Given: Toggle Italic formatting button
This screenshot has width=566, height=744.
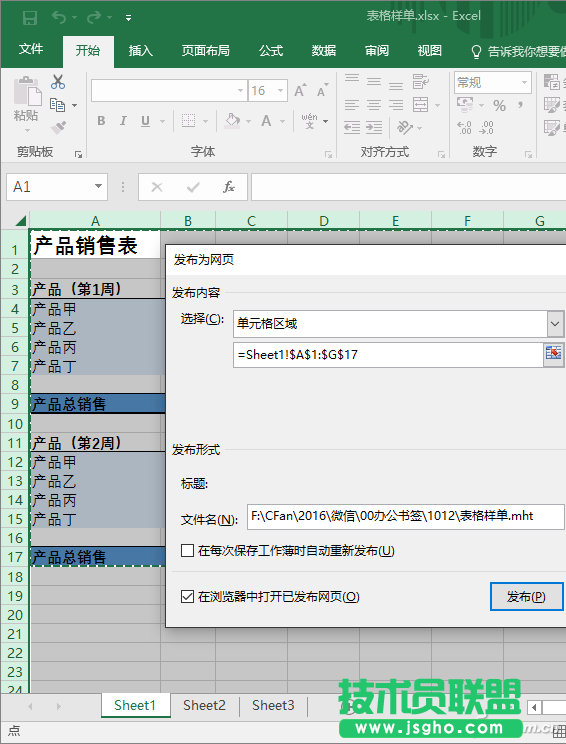Looking at the screenshot, I should click(123, 121).
